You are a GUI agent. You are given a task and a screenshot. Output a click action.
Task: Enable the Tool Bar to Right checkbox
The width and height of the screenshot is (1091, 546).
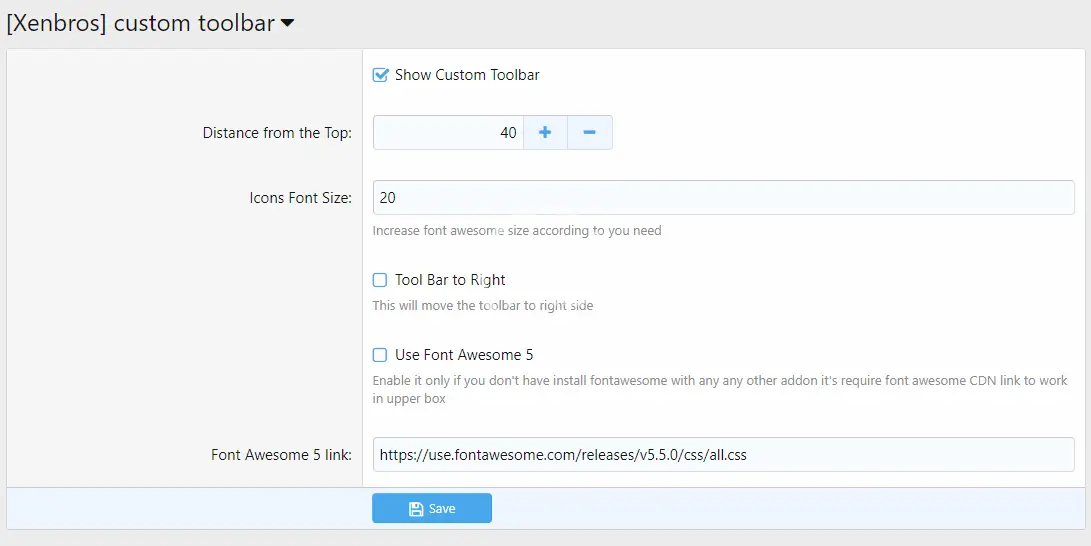pyautogui.click(x=380, y=280)
